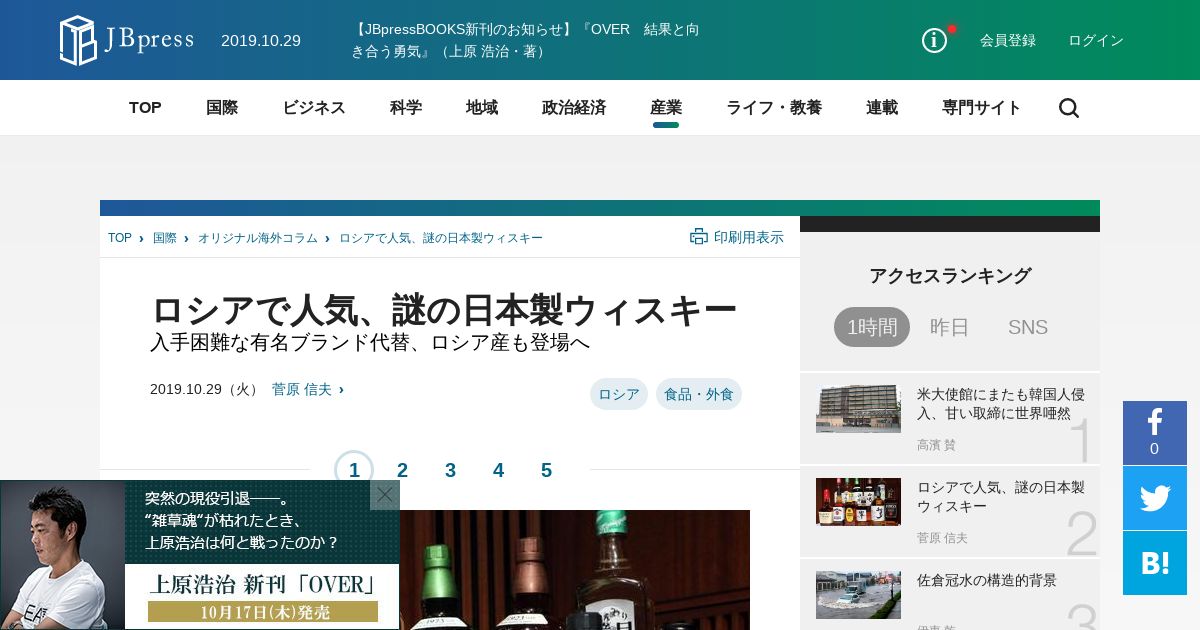Click ロシアで人気 current page in breadcrumb

click(441, 238)
